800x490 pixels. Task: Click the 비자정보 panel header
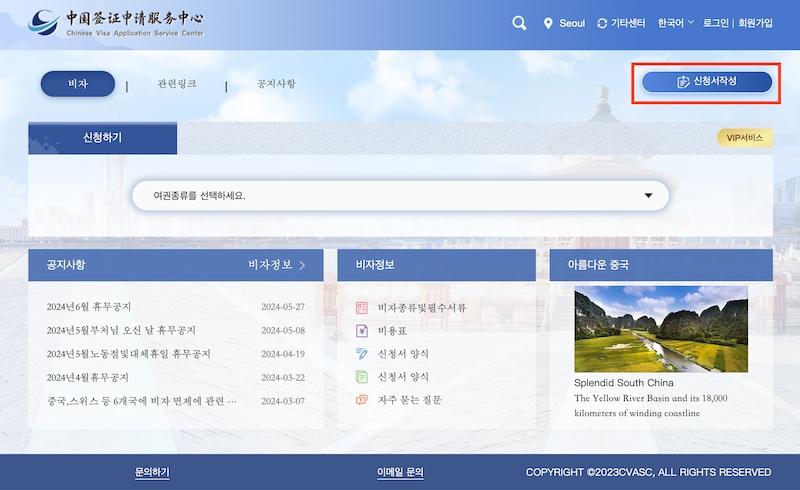[436, 265]
